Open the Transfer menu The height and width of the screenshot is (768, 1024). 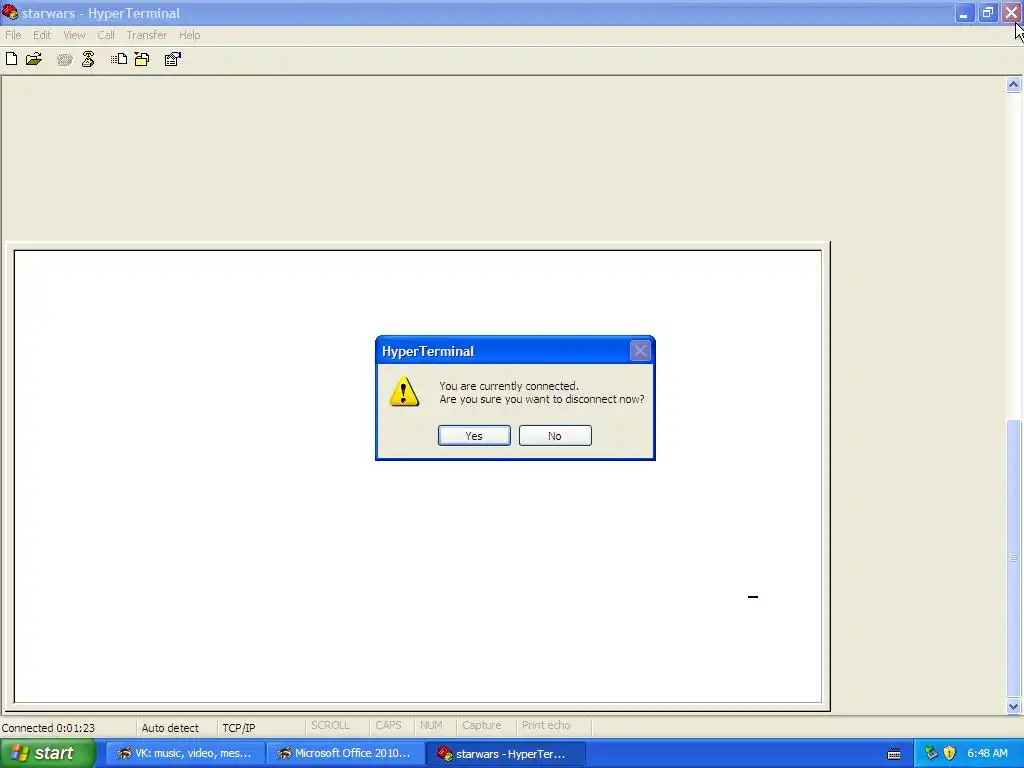(x=146, y=35)
